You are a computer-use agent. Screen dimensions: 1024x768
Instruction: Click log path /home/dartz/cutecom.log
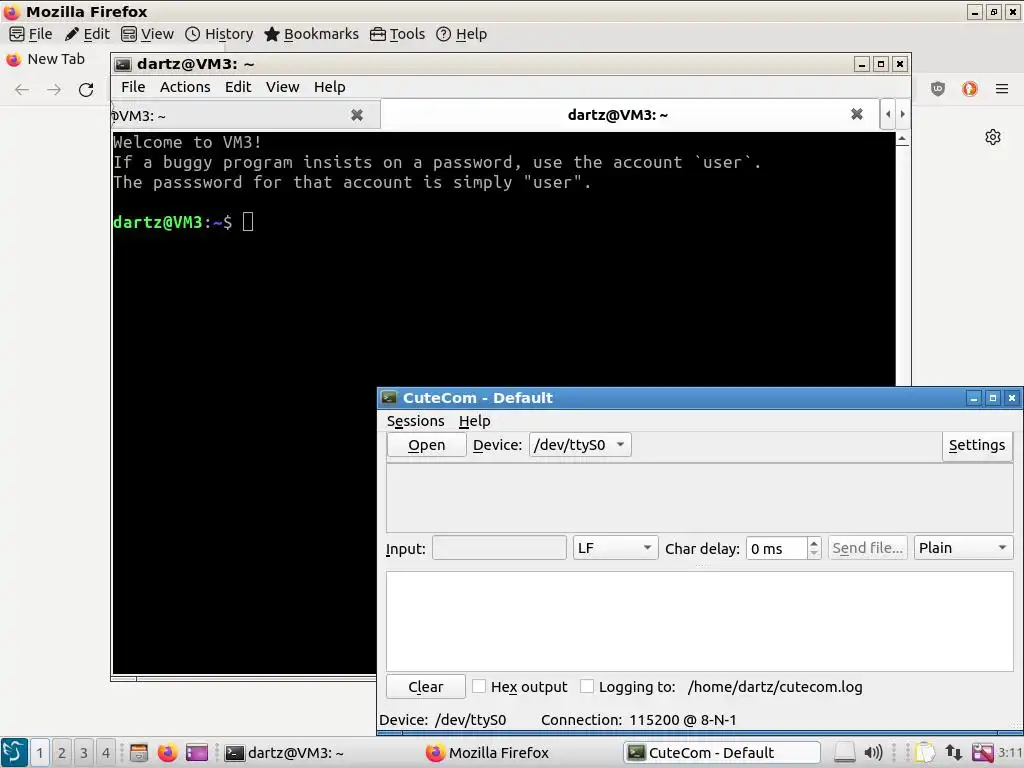[775, 687]
